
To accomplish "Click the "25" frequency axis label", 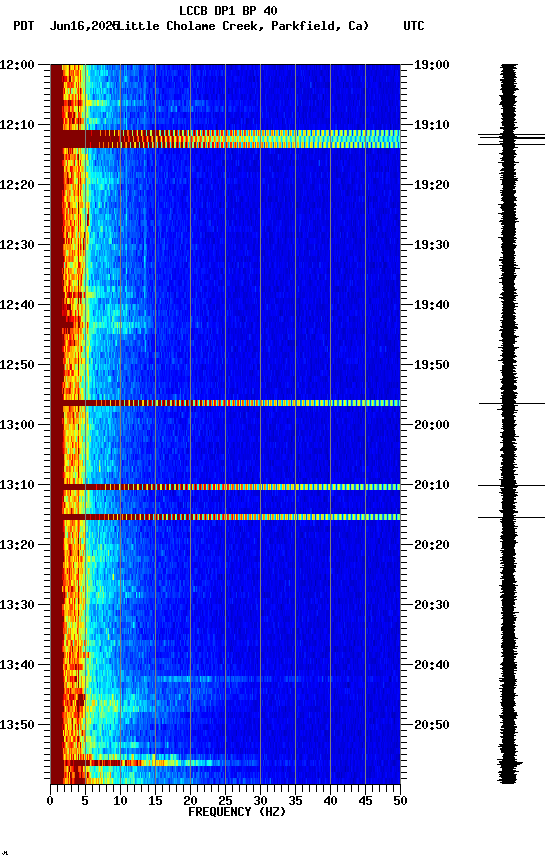I will point(225,801).
